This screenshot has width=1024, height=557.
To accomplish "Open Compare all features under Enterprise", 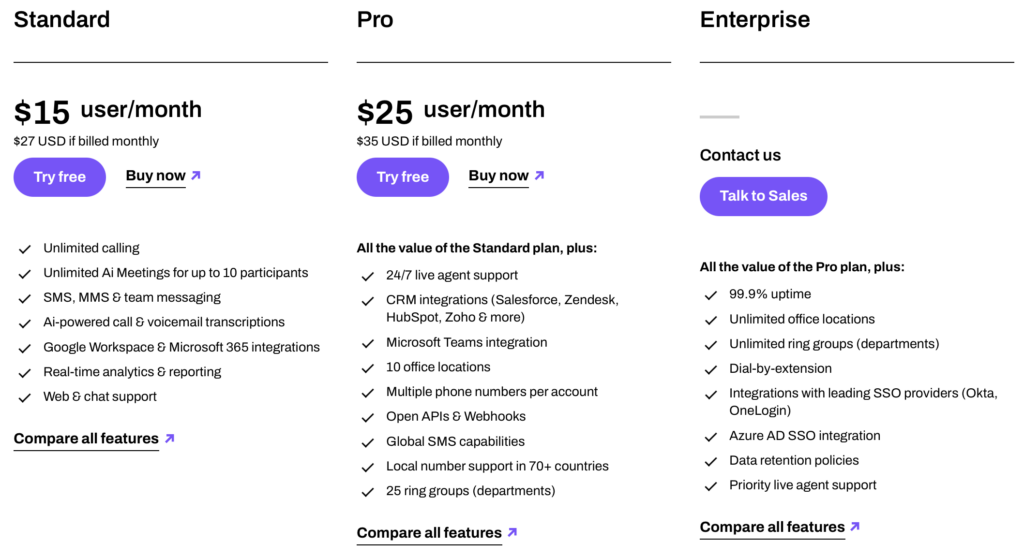I will point(772,527).
